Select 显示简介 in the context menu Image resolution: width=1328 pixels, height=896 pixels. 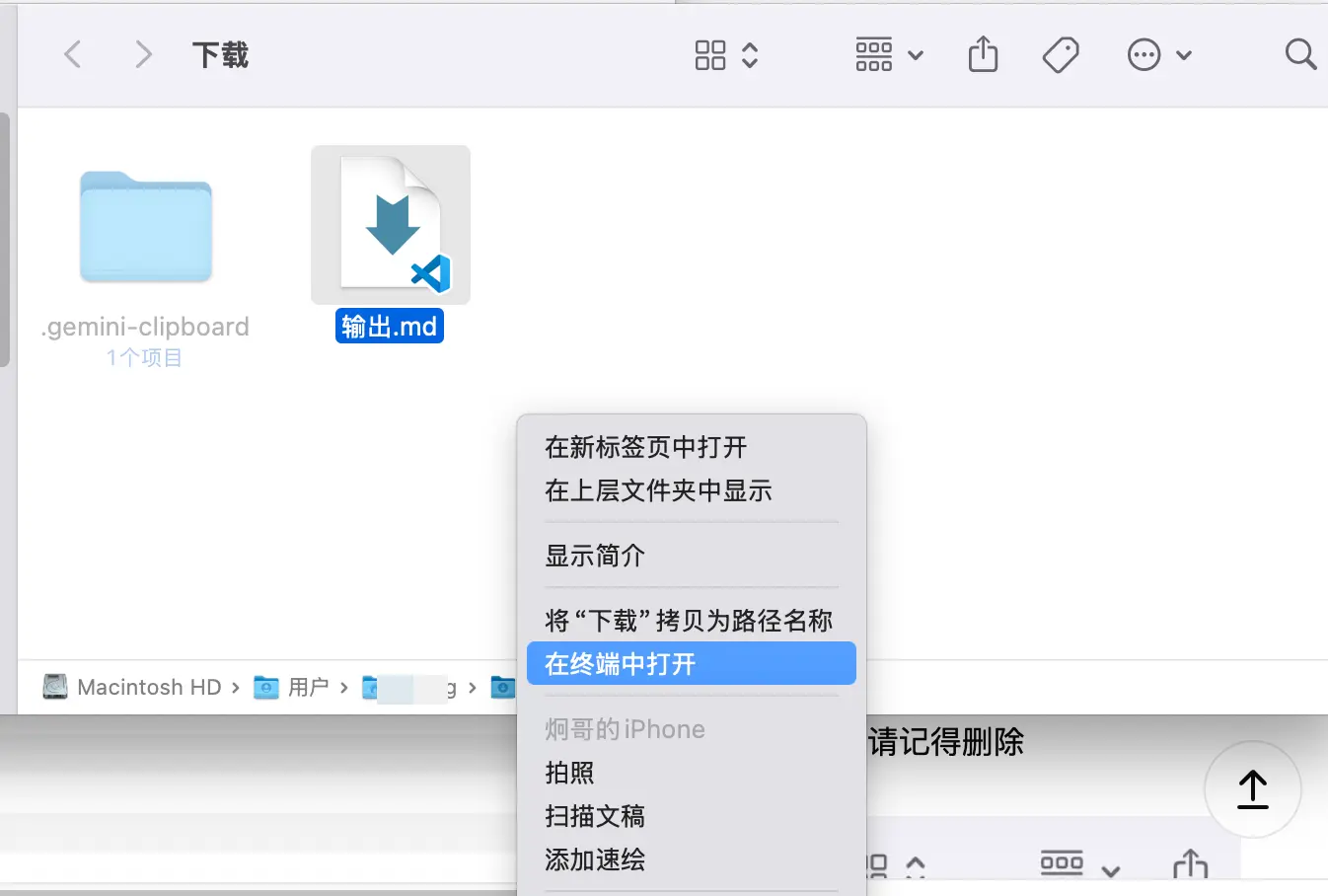tap(595, 556)
